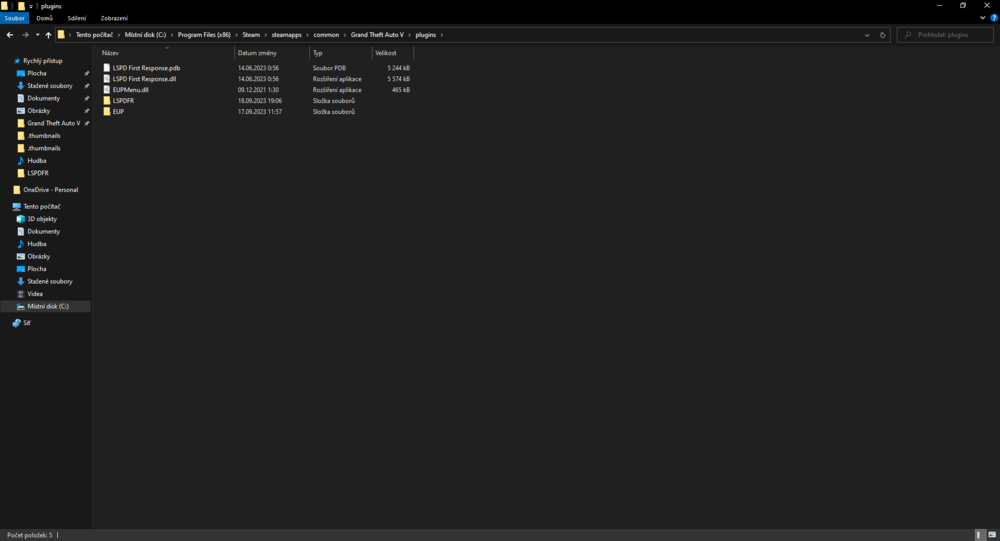Switch to large icons view in status bar
Viewport: 1000px width, 541px height.
(992, 535)
